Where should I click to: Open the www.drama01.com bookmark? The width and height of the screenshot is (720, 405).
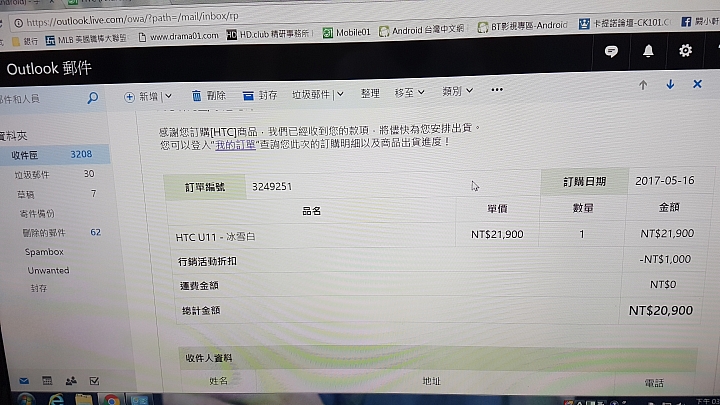point(179,36)
